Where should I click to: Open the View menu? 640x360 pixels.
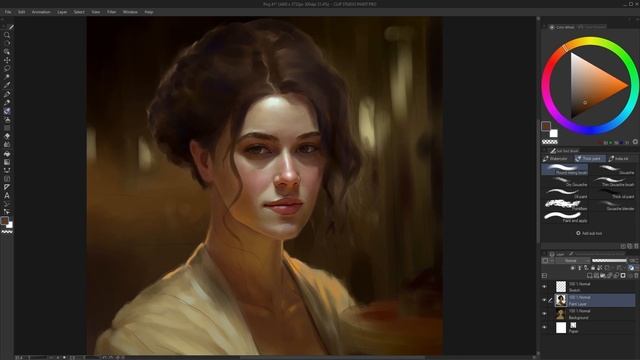coord(96,12)
